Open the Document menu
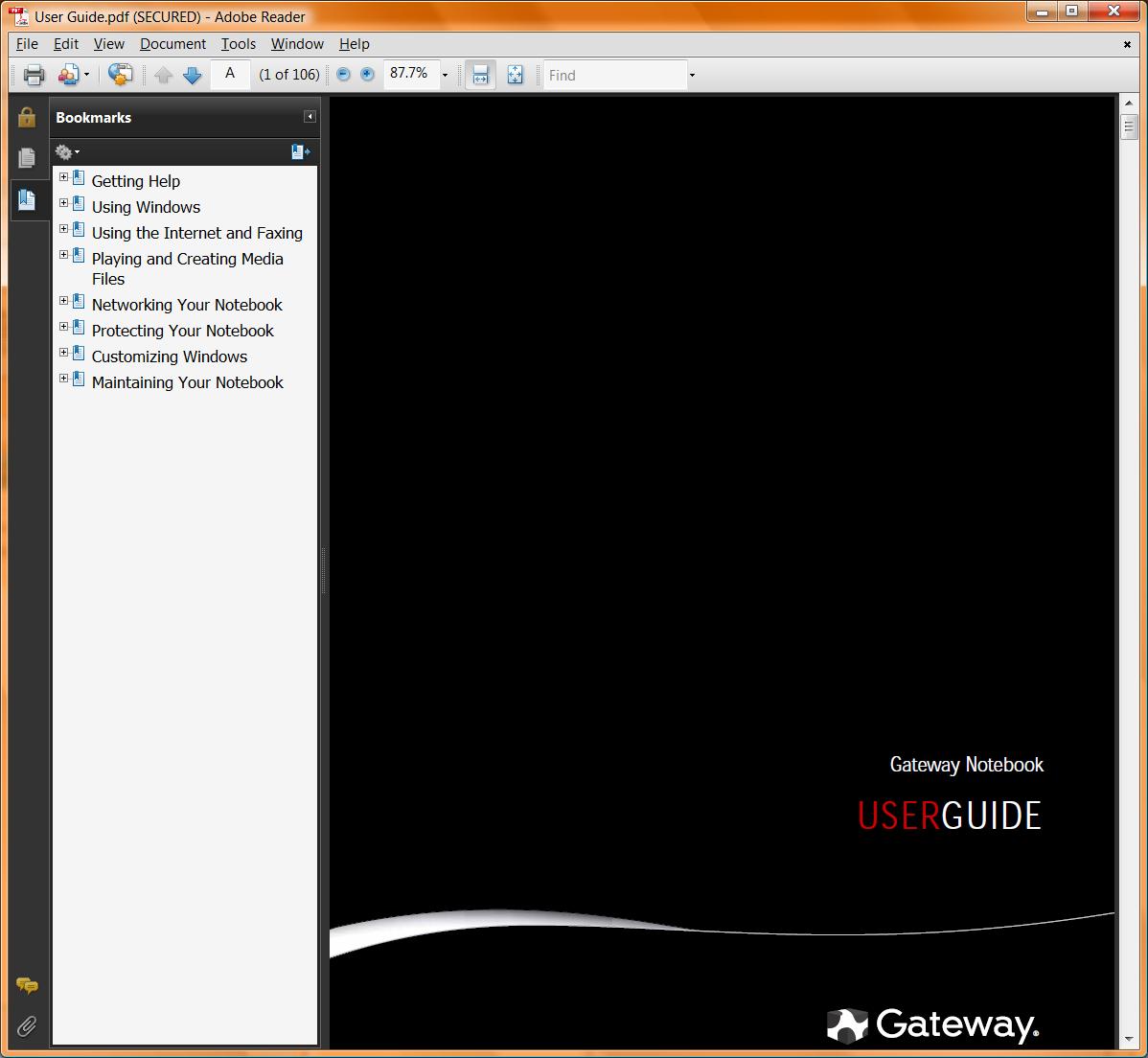The height and width of the screenshot is (1058, 1148). (172, 44)
